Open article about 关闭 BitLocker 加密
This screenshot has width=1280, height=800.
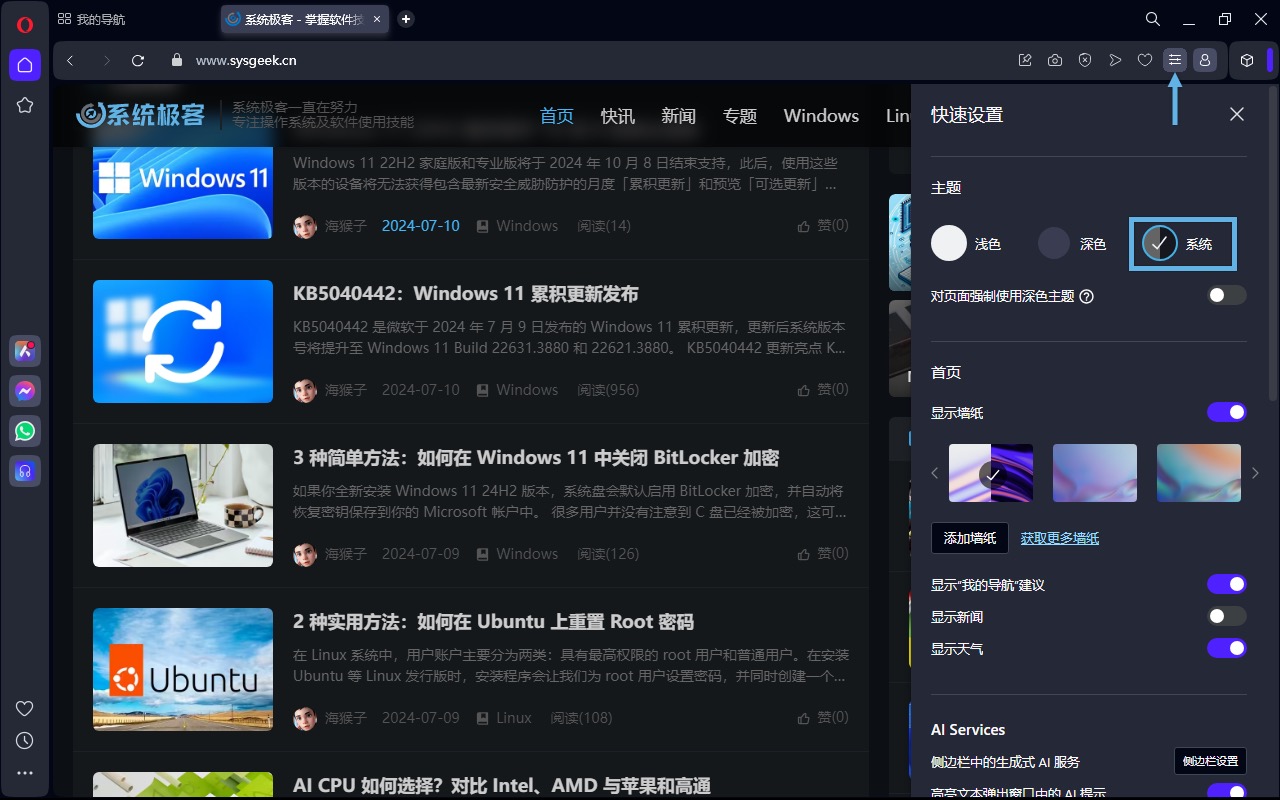click(x=536, y=458)
